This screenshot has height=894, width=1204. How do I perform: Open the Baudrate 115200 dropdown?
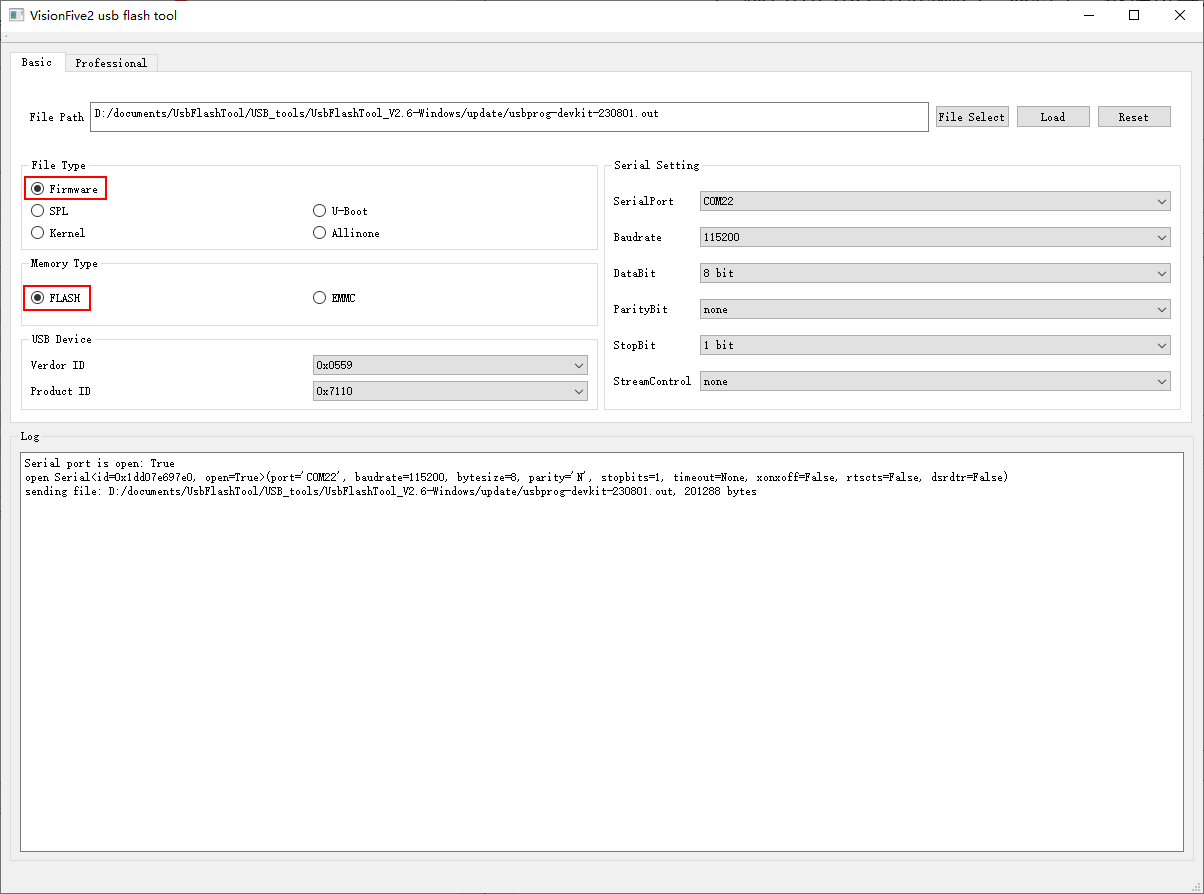point(935,238)
